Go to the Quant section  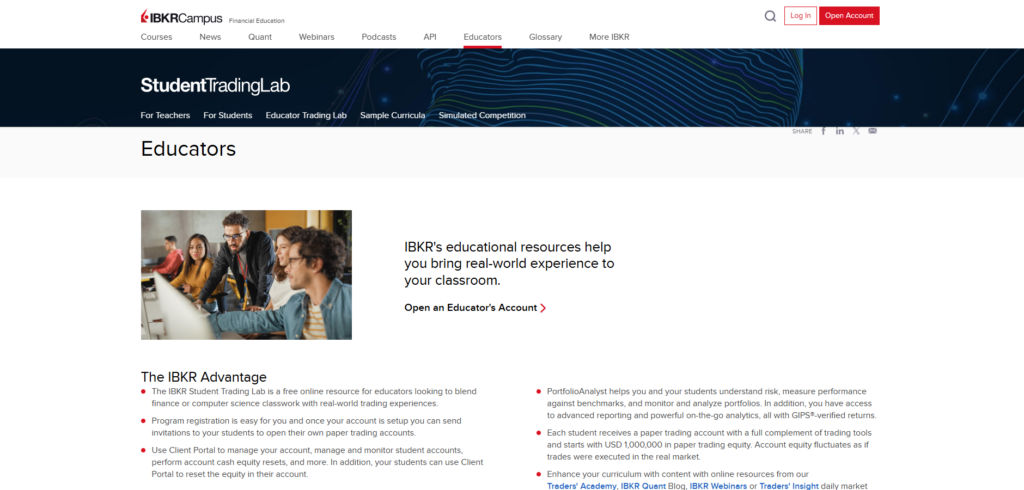[260, 37]
